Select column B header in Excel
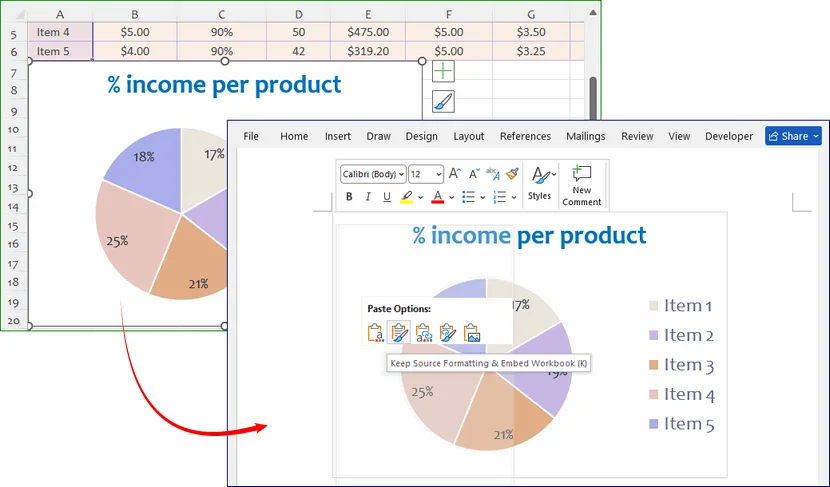 click(x=135, y=14)
